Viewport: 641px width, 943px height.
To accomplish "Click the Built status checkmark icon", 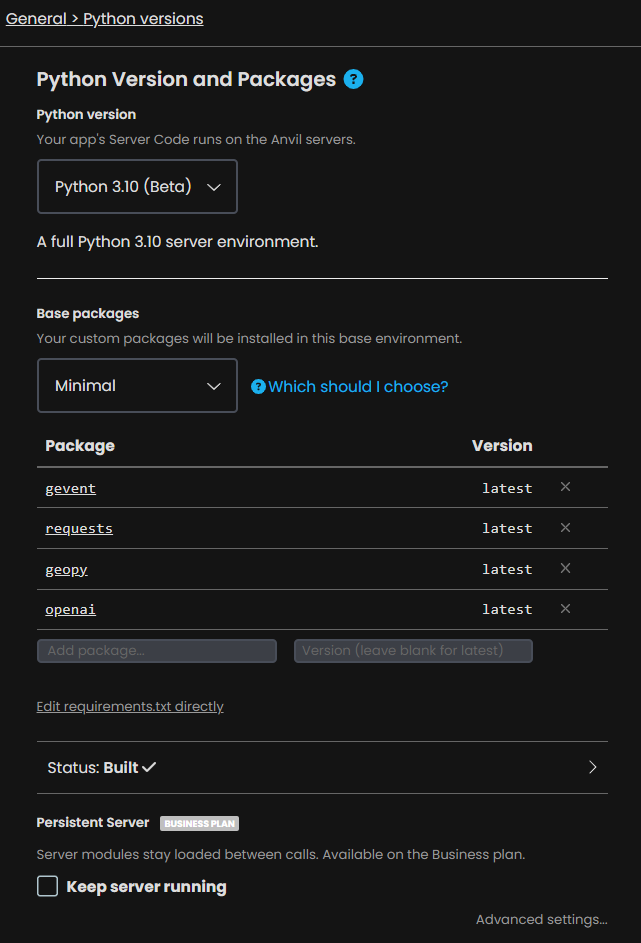I will coord(149,767).
